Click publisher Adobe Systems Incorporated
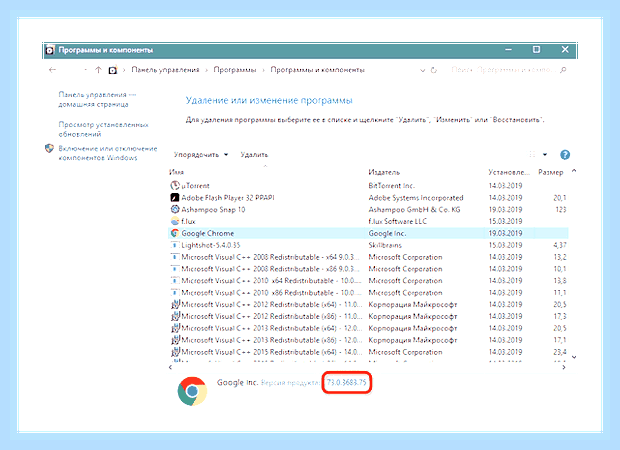This screenshot has width=620, height=450. click(x=416, y=197)
